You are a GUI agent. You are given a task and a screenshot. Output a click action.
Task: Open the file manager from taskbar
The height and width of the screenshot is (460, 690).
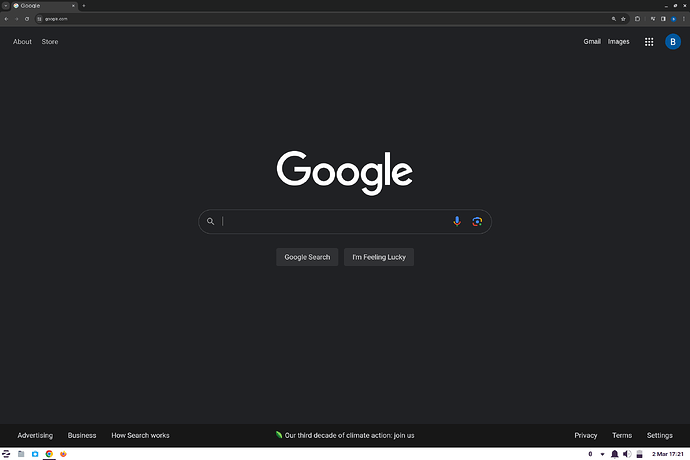(x=21, y=454)
